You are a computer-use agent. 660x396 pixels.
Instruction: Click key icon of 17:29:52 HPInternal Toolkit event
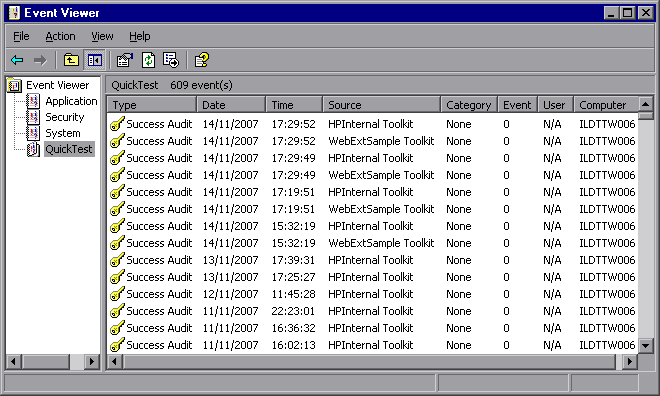(117, 124)
